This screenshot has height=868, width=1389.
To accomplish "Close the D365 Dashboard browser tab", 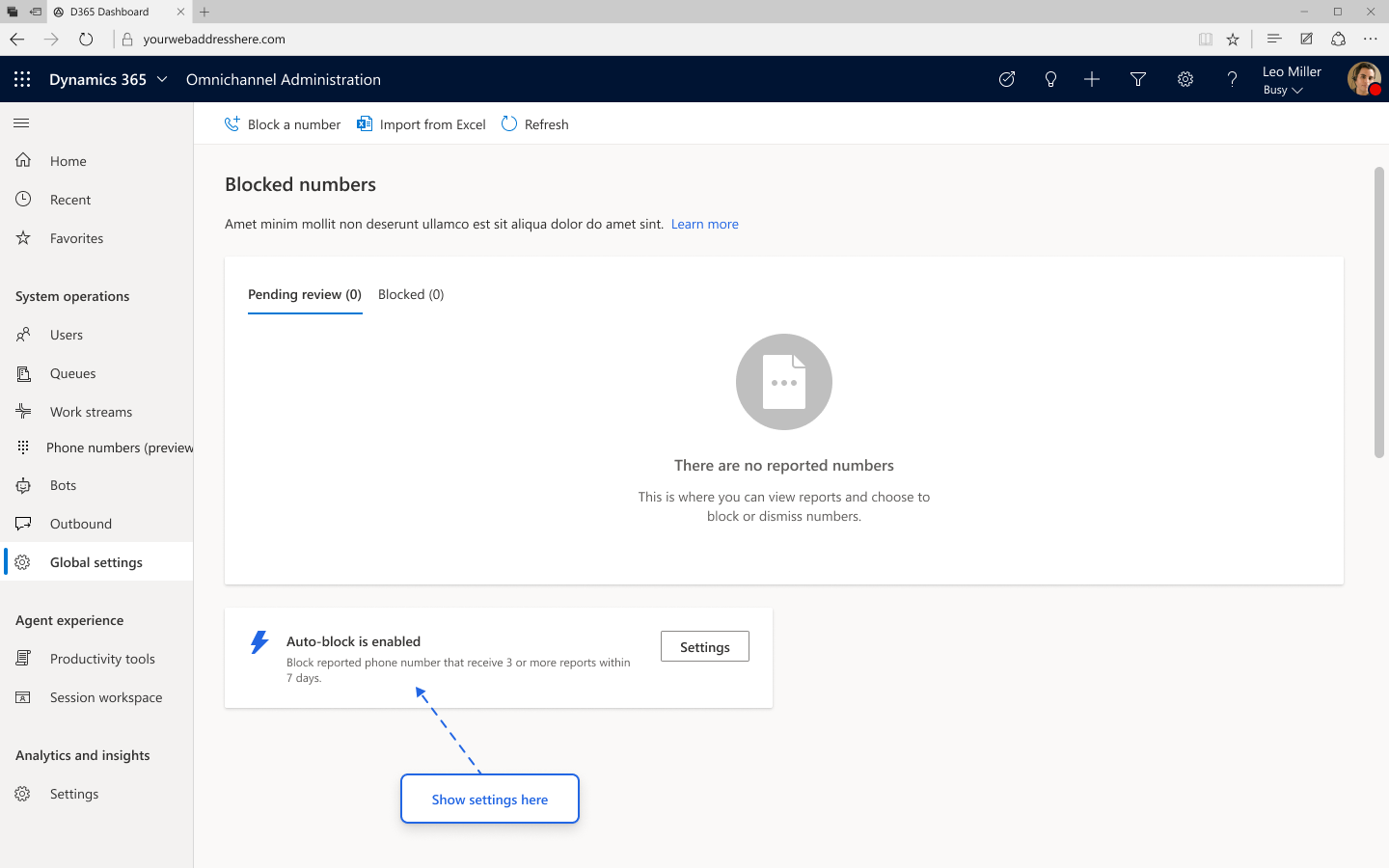I will (180, 12).
